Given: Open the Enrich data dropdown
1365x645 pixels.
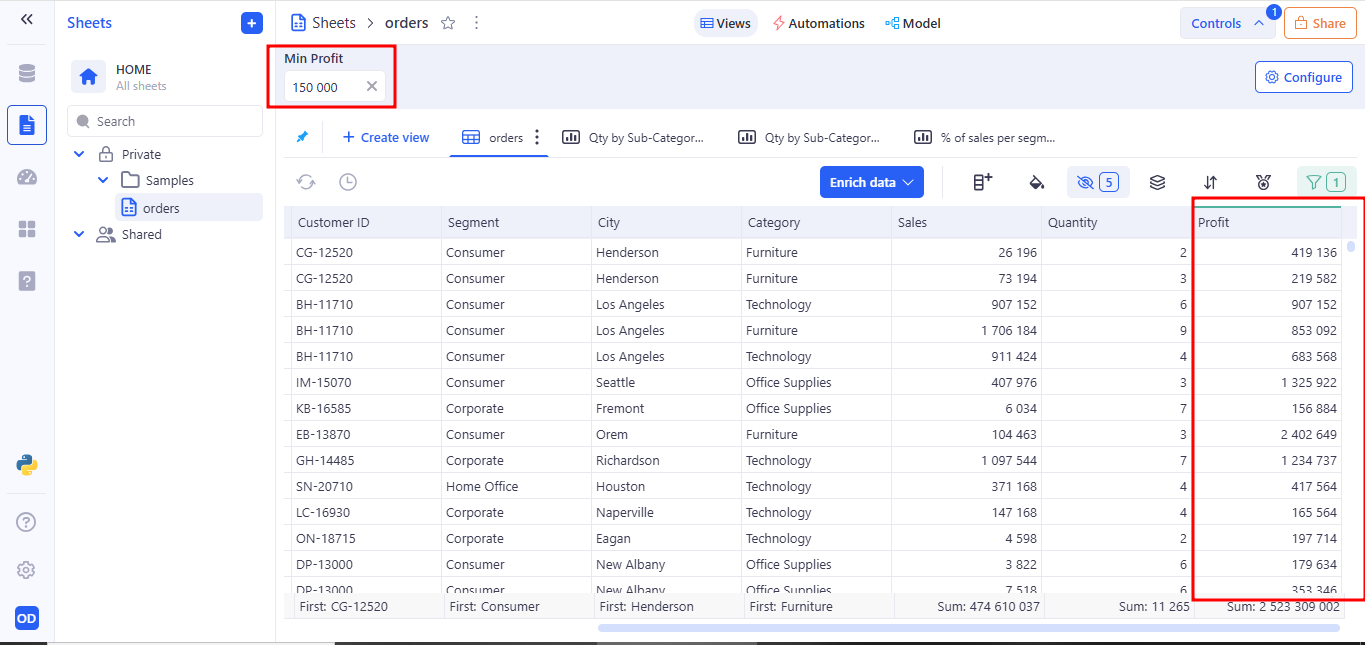Looking at the screenshot, I should coord(871,182).
